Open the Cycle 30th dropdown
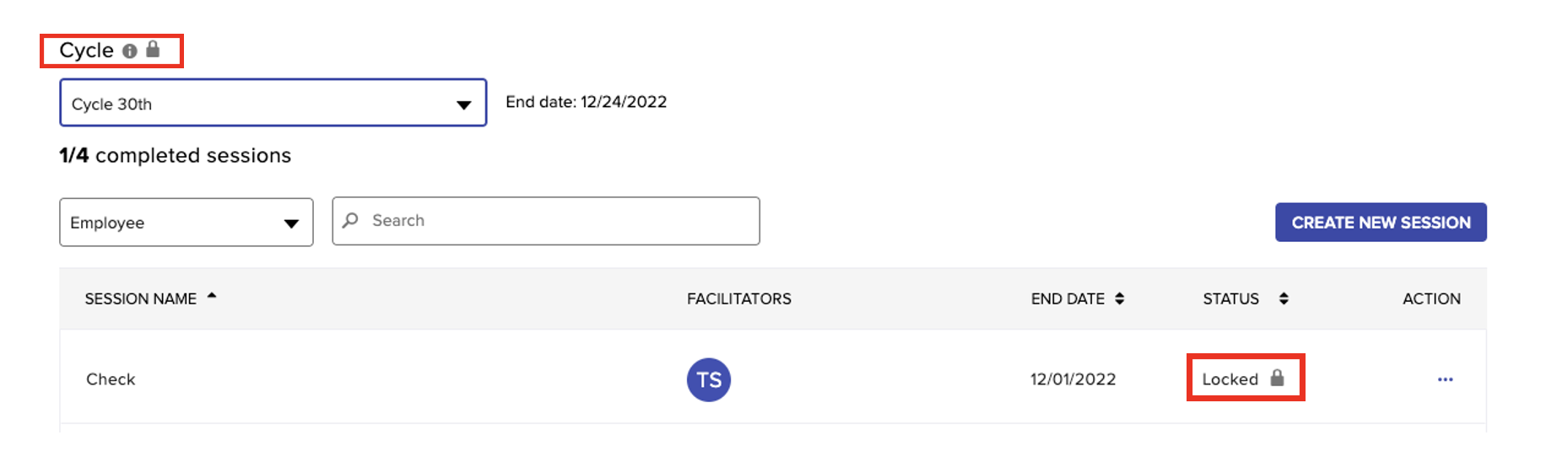This screenshot has width=1568, height=462. [273, 103]
